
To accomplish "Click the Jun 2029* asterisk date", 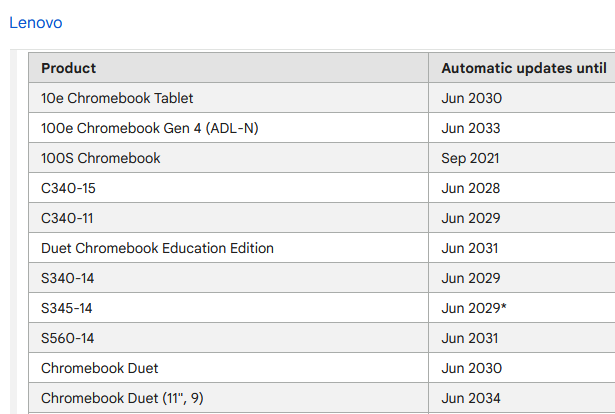I will [473, 308].
